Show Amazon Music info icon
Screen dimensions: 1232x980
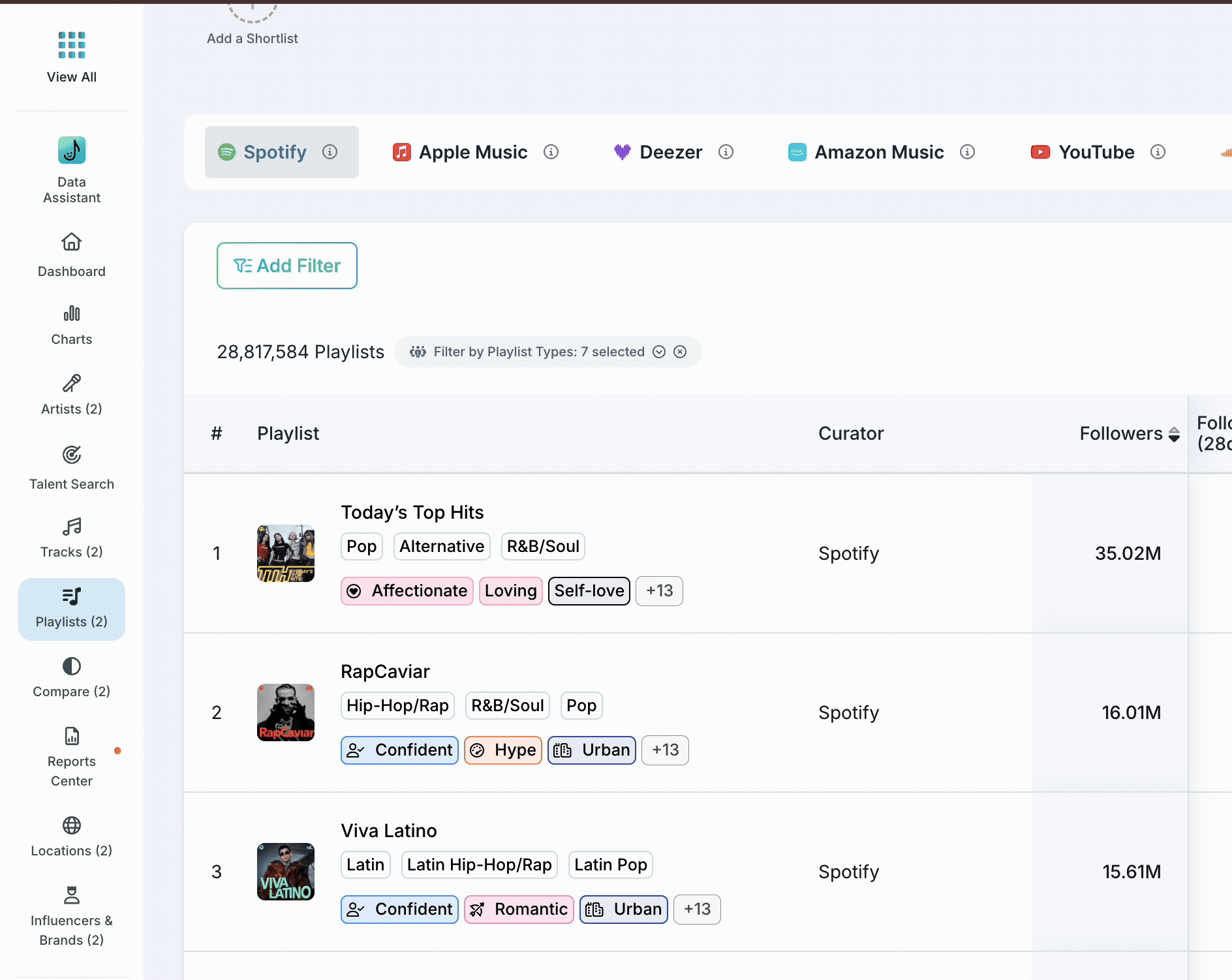tap(968, 152)
